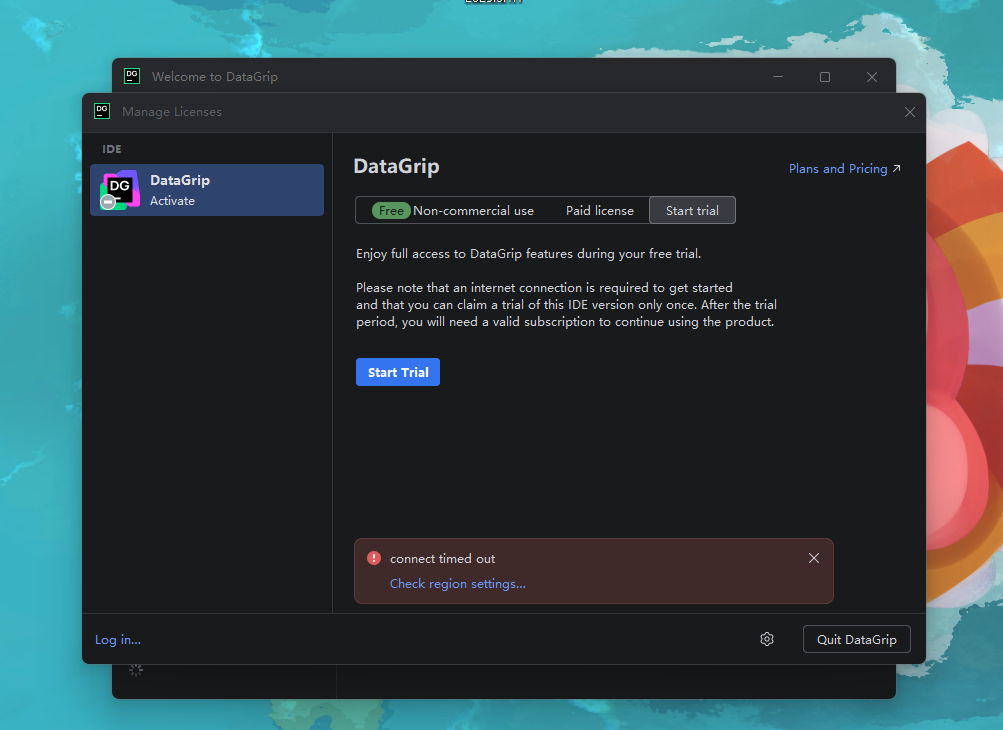The height and width of the screenshot is (730, 1003).
Task: Click the 'connect timed out' message text
Action: pyautogui.click(x=443, y=559)
